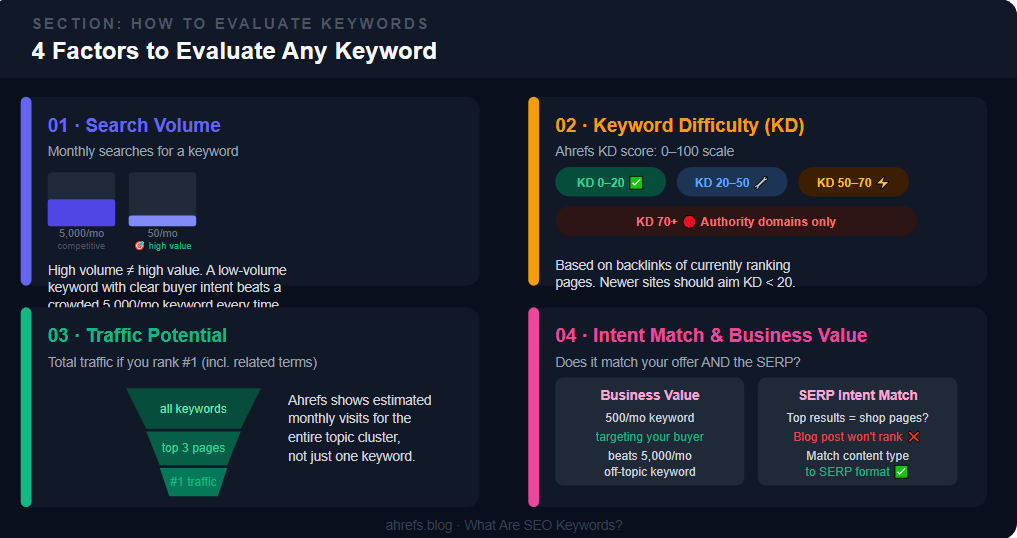Click the green checkmark after to SERP format
This screenshot has height=538, width=1017.
pyautogui.click(x=901, y=472)
